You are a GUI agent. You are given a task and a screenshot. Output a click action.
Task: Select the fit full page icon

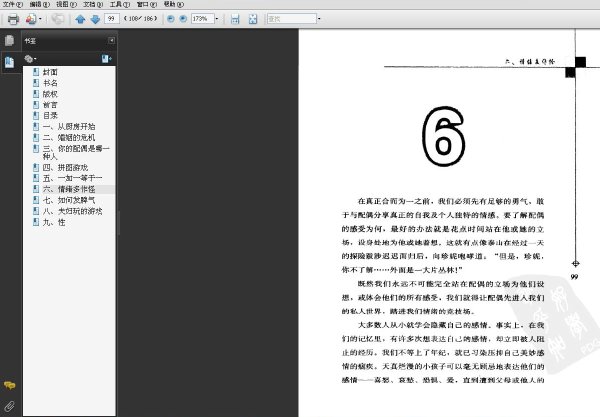(253, 19)
